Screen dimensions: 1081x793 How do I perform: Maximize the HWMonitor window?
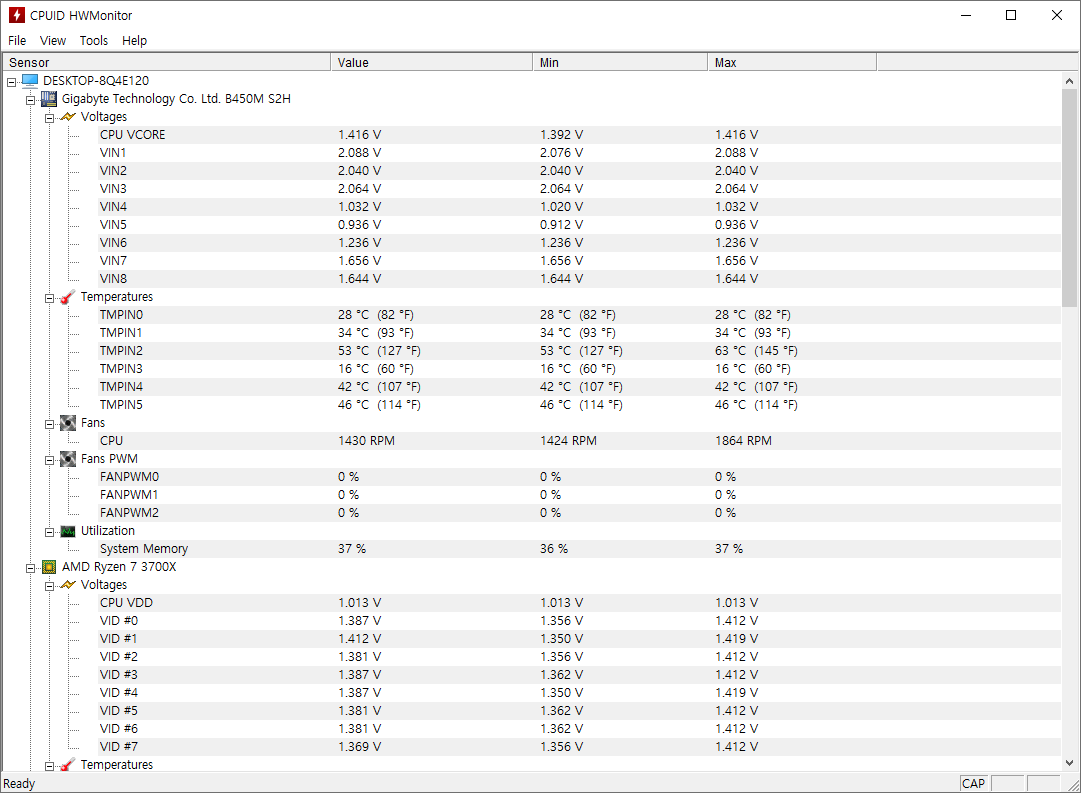pos(1011,15)
